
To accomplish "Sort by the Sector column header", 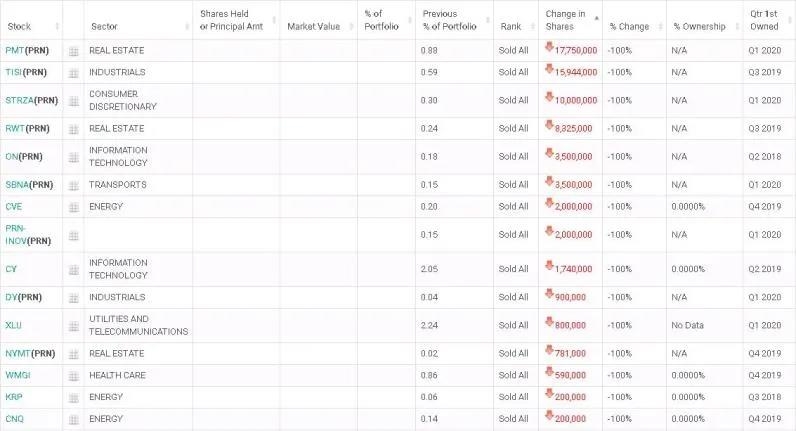I will click(104, 25).
